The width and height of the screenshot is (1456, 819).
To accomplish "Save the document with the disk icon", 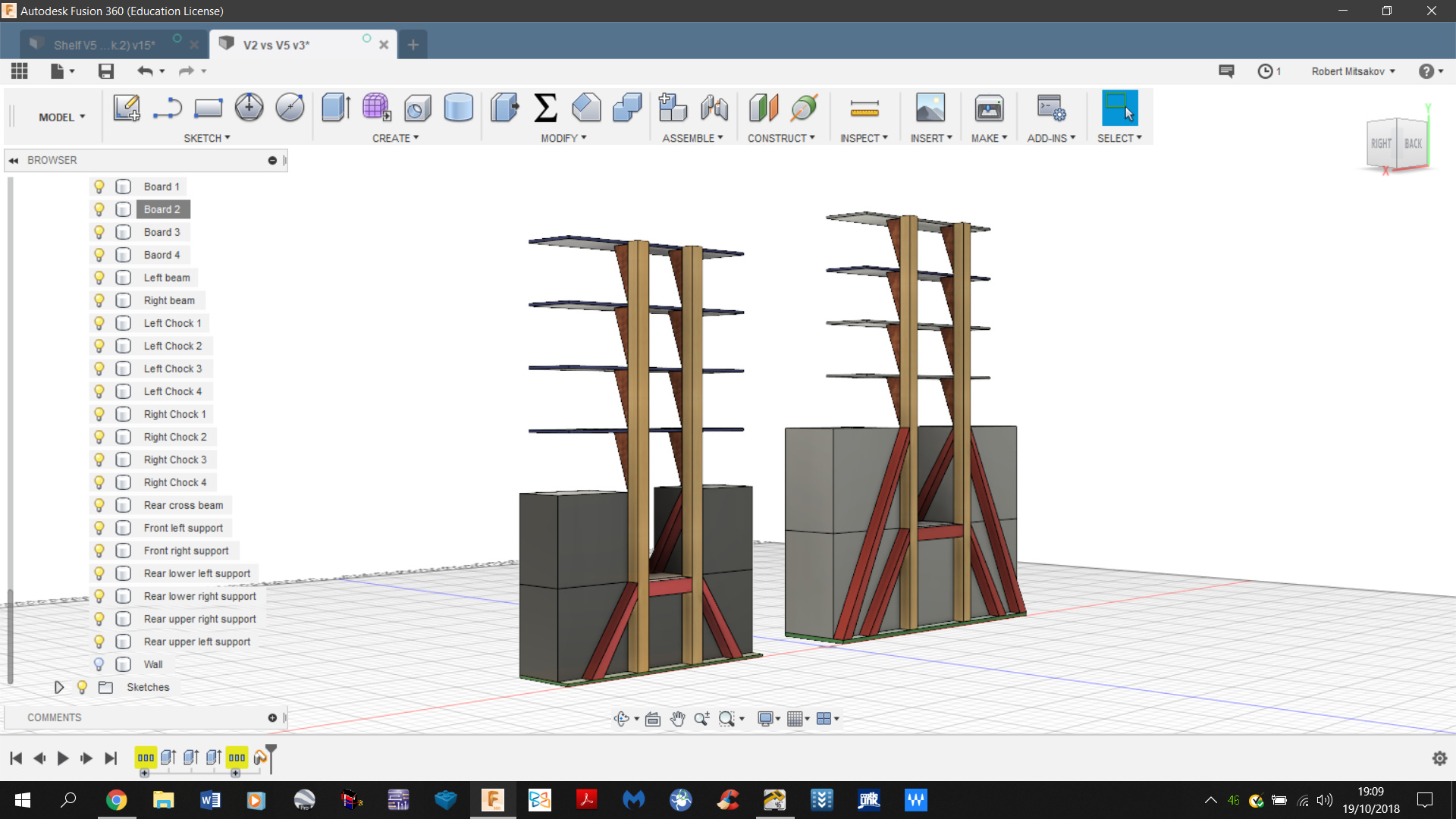I will [x=106, y=71].
